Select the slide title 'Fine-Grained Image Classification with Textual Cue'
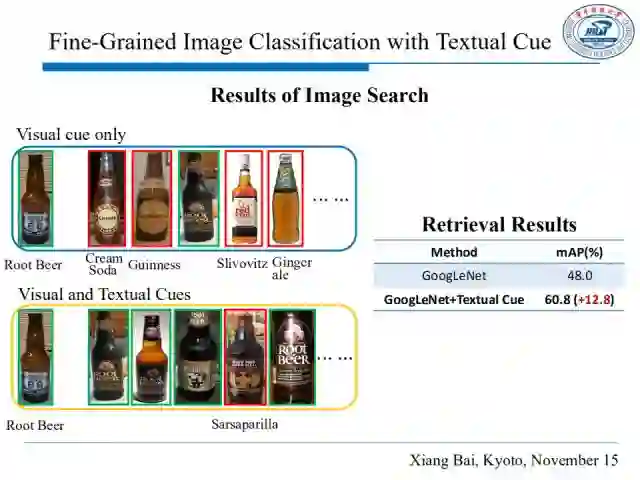The image size is (640, 480). click(300, 42)
